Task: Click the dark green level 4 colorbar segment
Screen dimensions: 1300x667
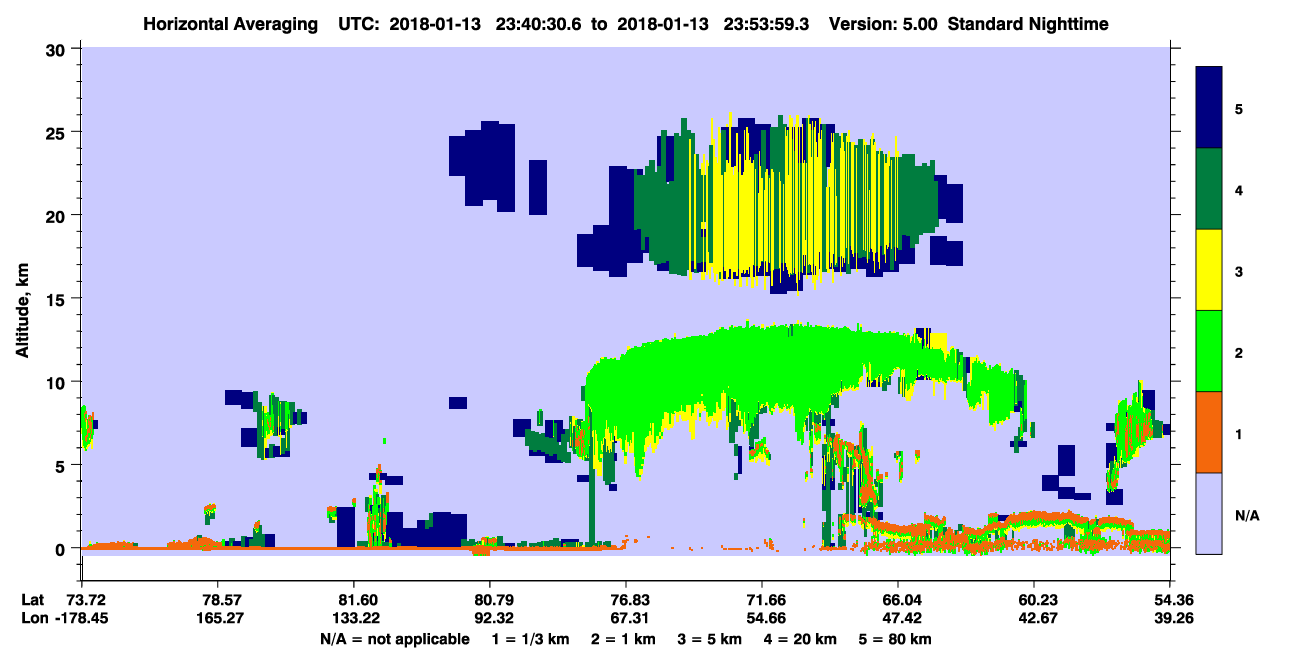Action: tap(1210, 188)
